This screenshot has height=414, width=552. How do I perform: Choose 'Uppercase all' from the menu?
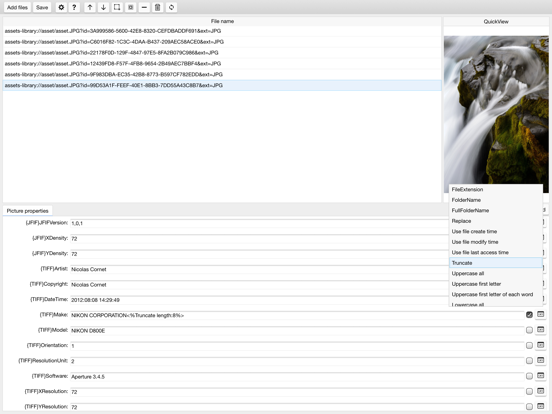(496, 274)
